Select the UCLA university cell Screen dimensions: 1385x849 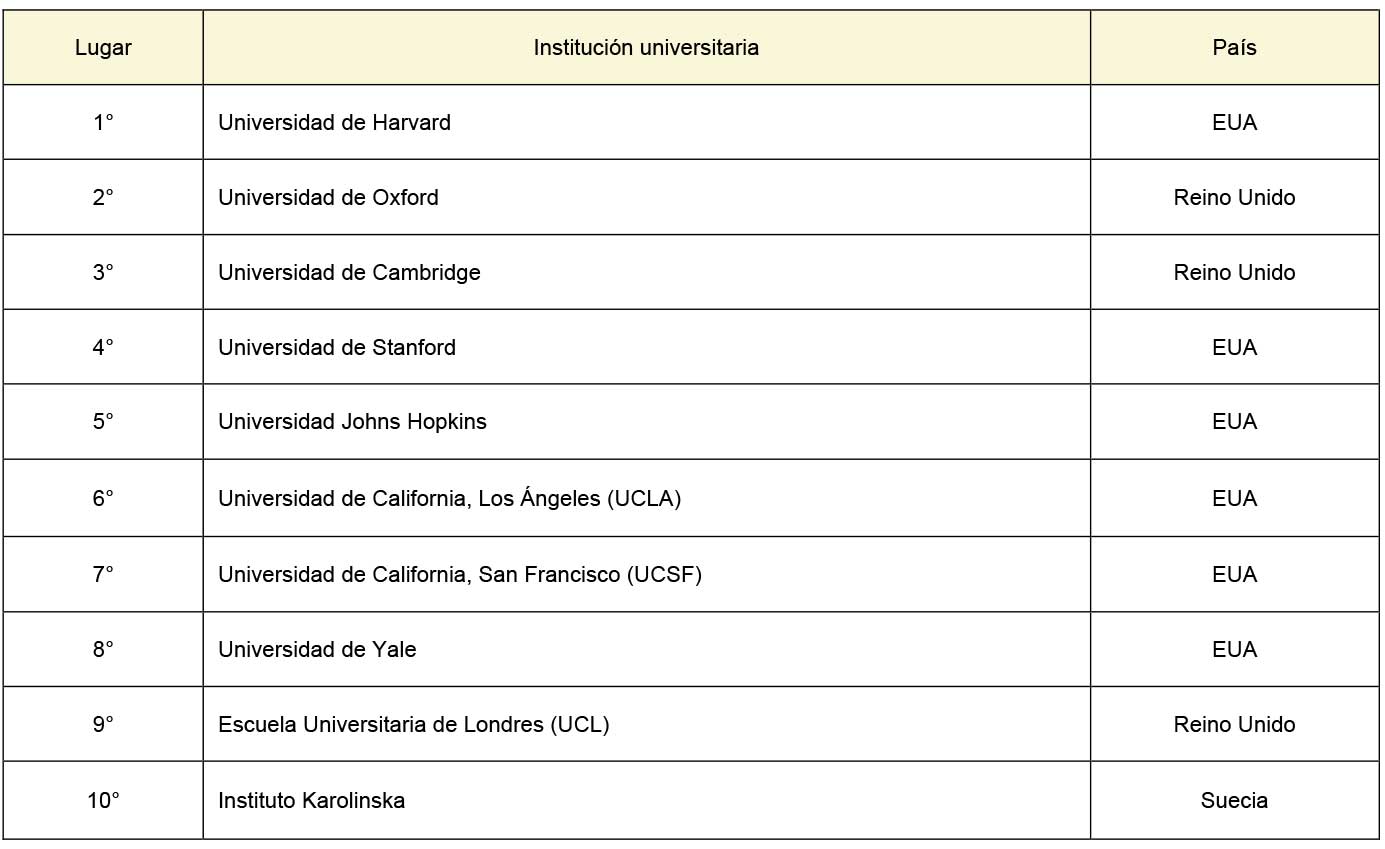coord(449,498)
